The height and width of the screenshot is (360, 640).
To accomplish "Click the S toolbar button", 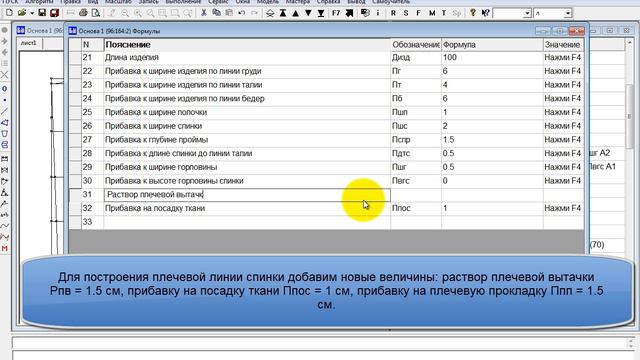I will tap(406, 13).
